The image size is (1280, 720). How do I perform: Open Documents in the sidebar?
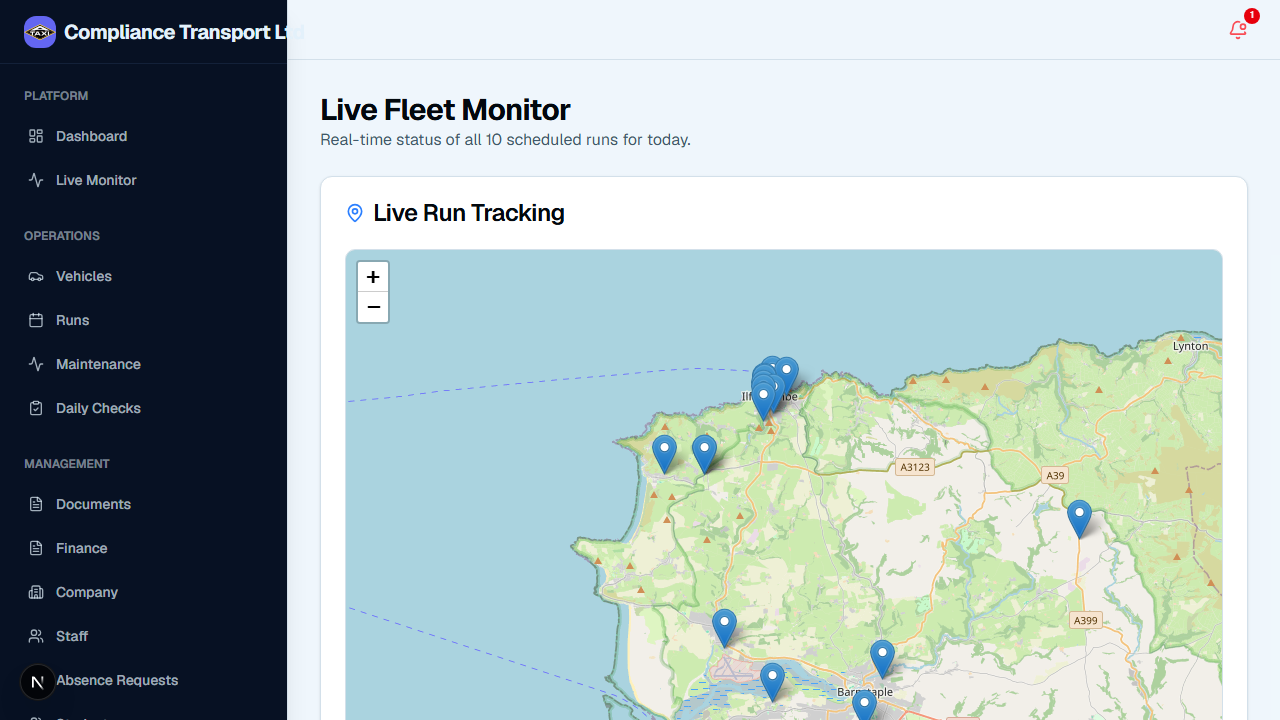coord(143,504)
